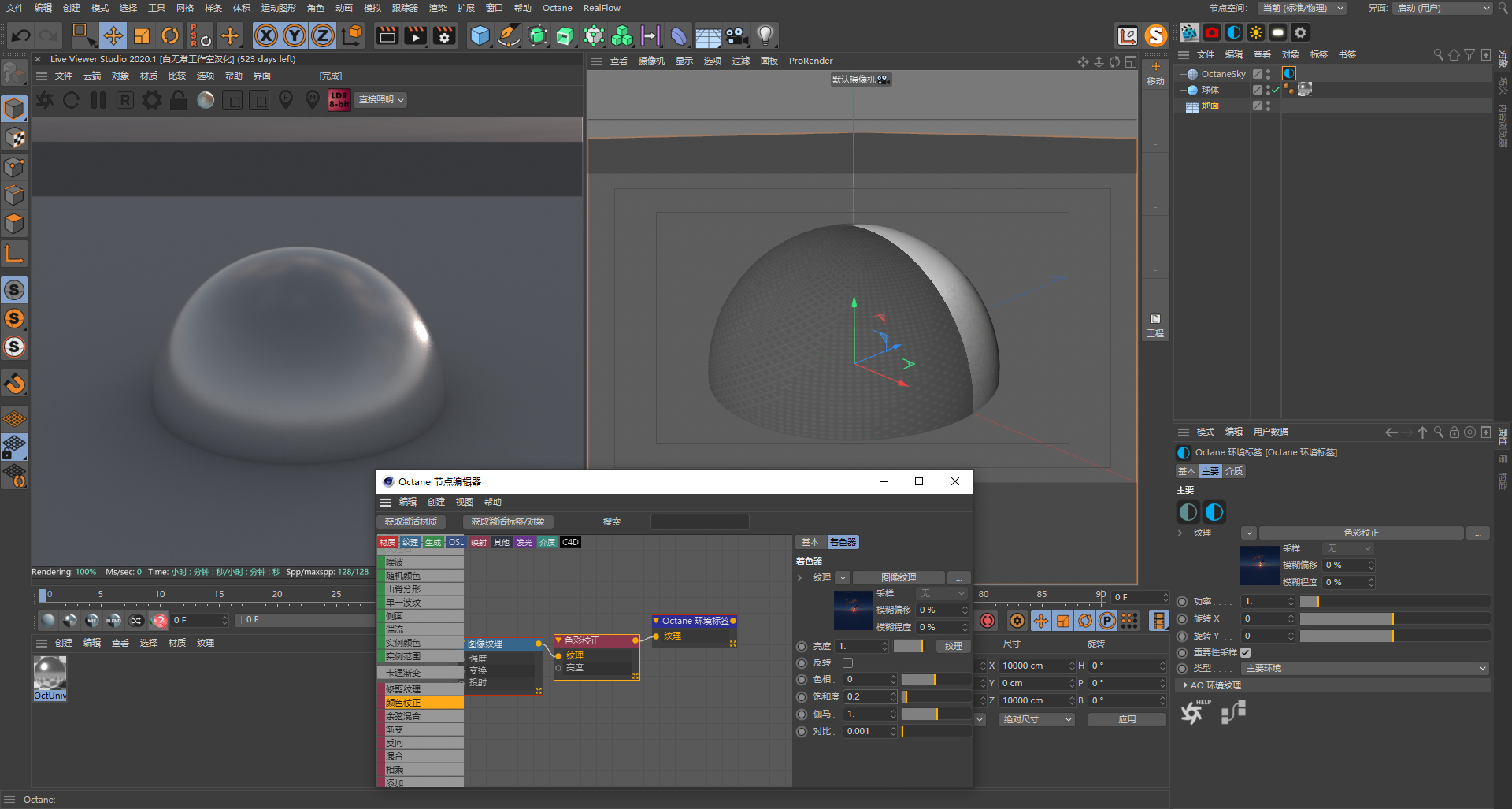Restart render in Live Viewer (circular arrow)
Viewport: 1512px width, 809px height.
(x=71, y=100)
